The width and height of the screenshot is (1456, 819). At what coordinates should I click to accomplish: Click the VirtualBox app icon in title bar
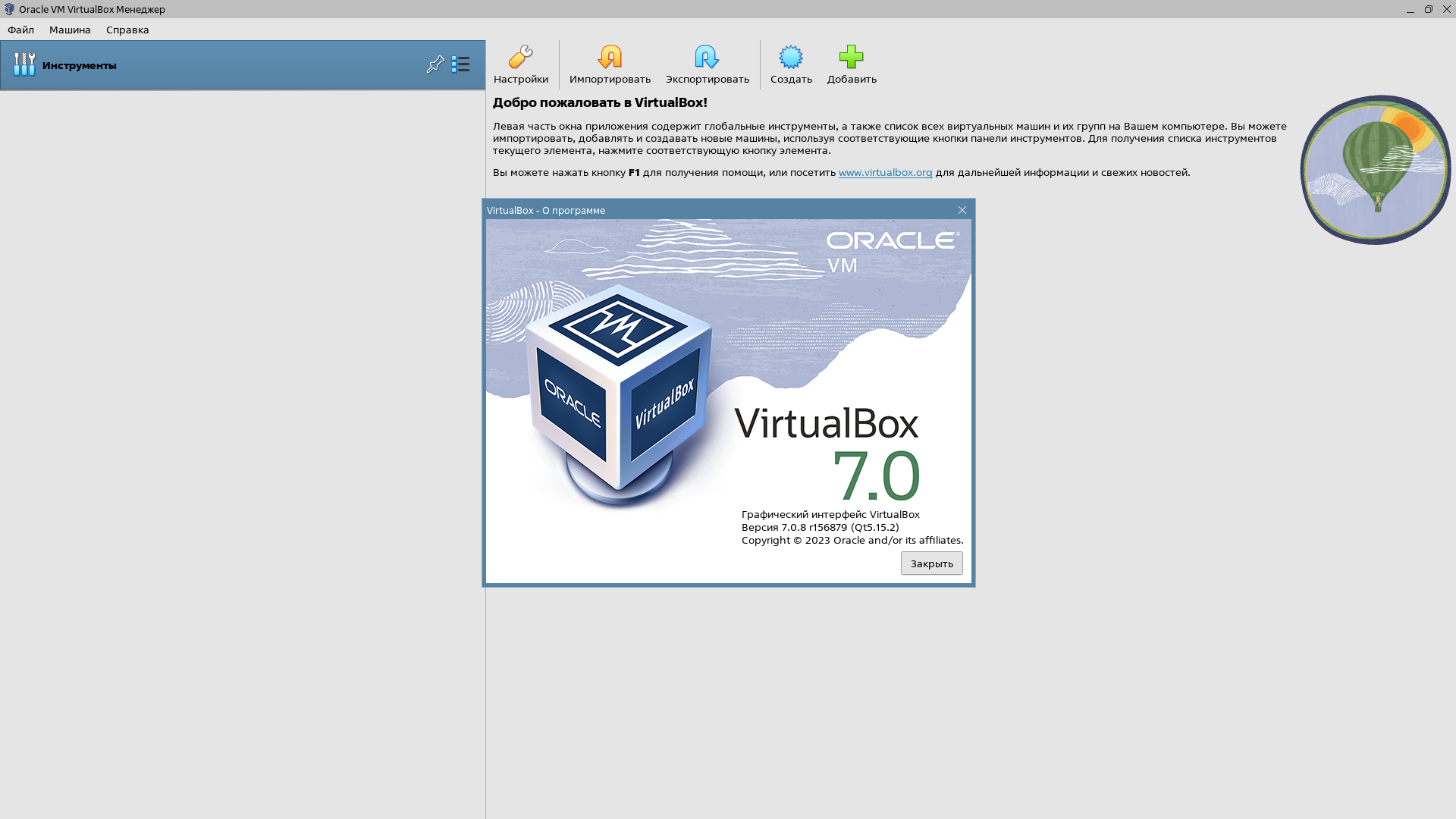click(x=9, y=9)
